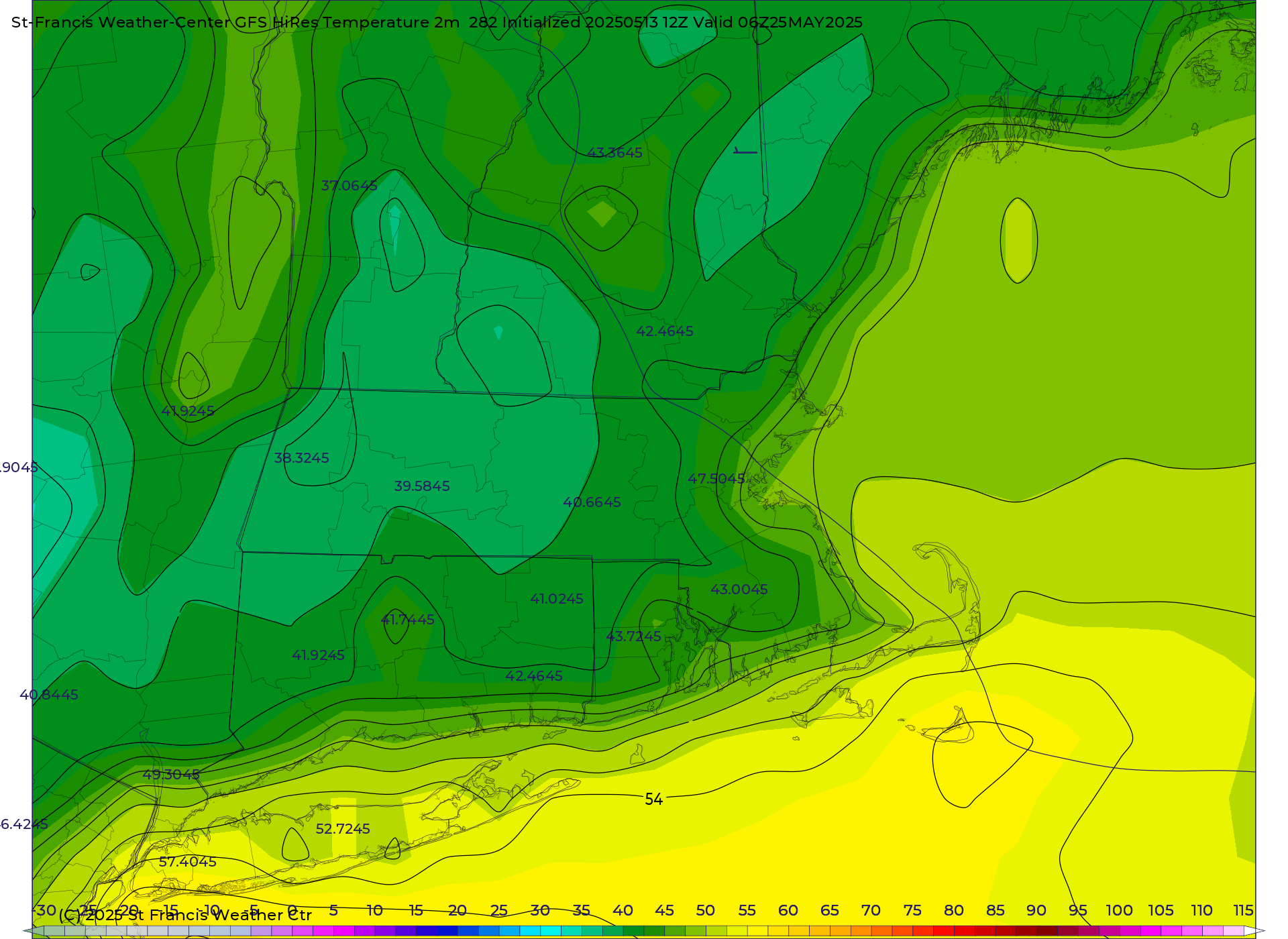
Task: Click the 38.3245 temperature value
Action: pos(302,458)
